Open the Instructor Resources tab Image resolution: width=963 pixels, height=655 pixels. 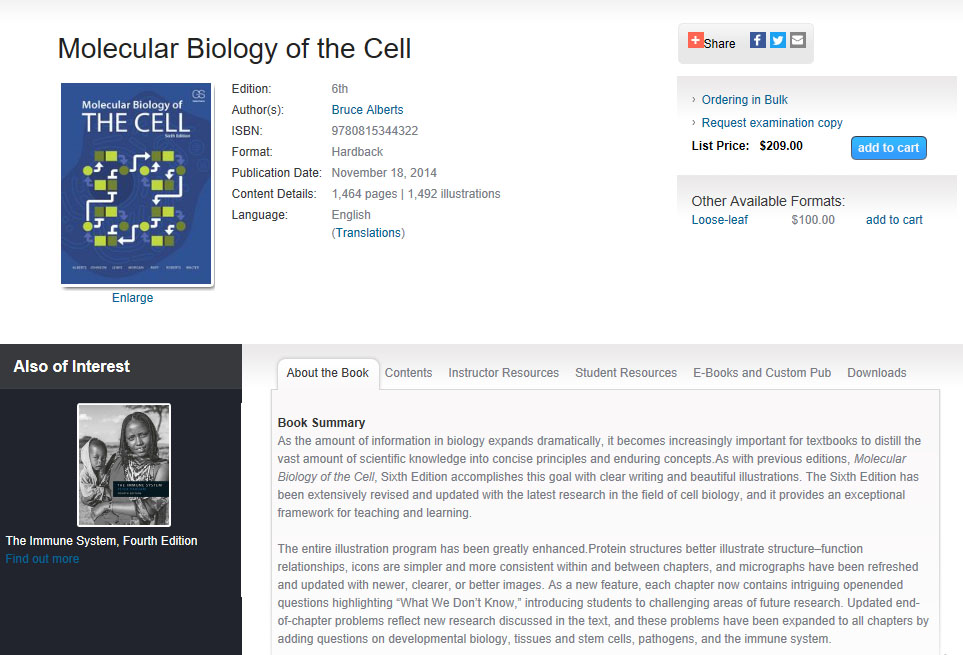503,373
